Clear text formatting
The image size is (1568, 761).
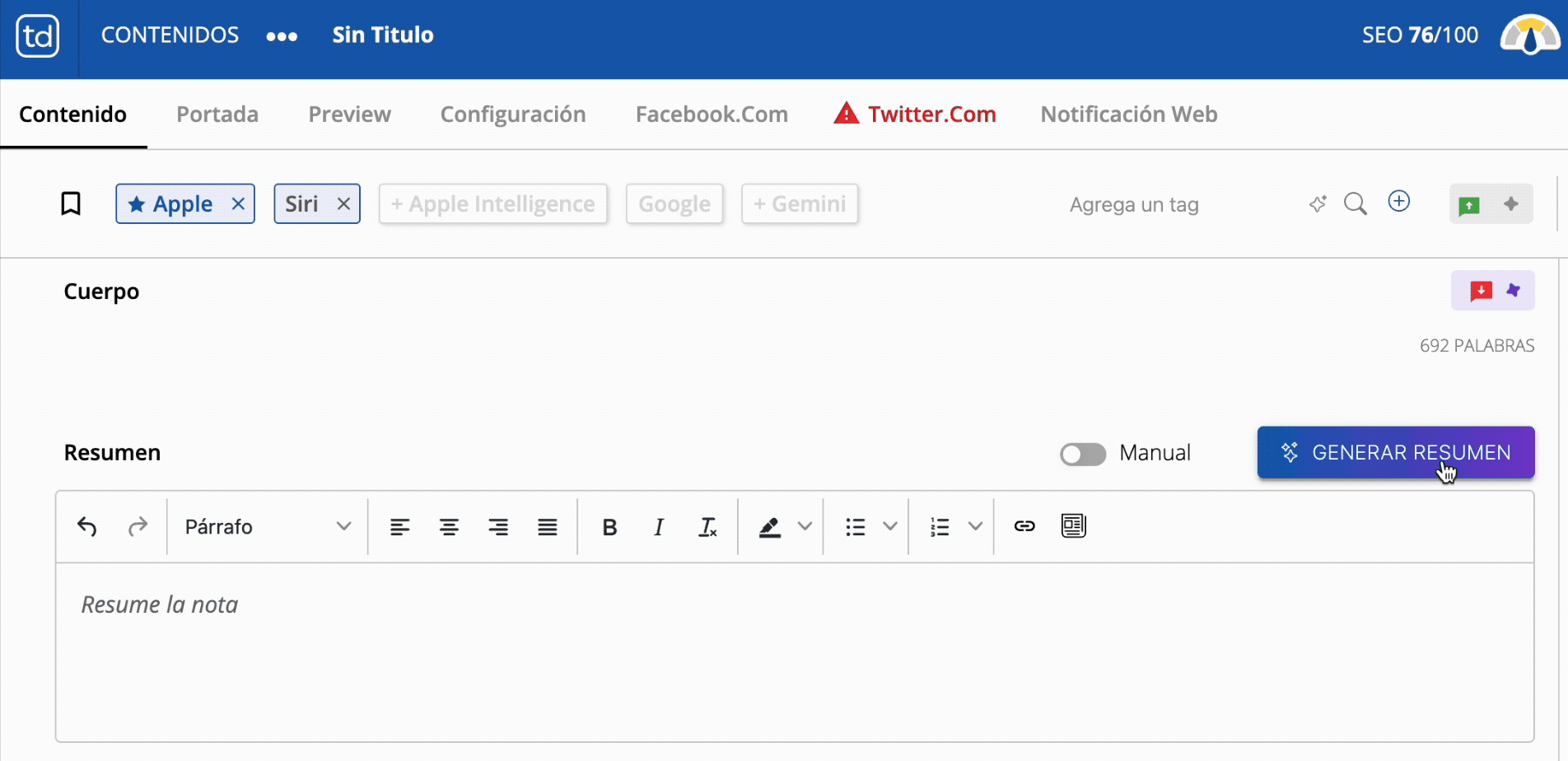tap(707, 527)
